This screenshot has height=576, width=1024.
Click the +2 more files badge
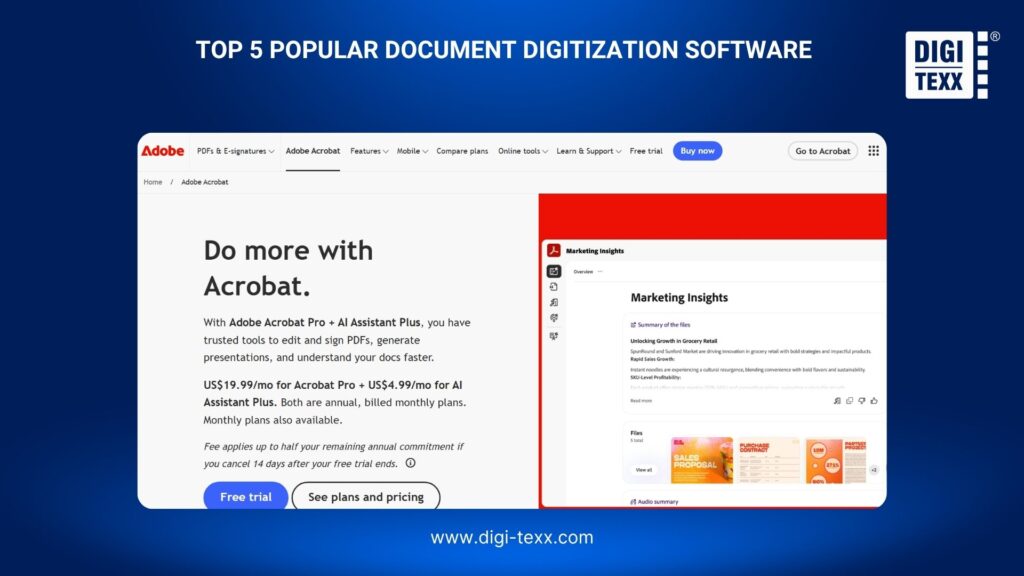874,470
